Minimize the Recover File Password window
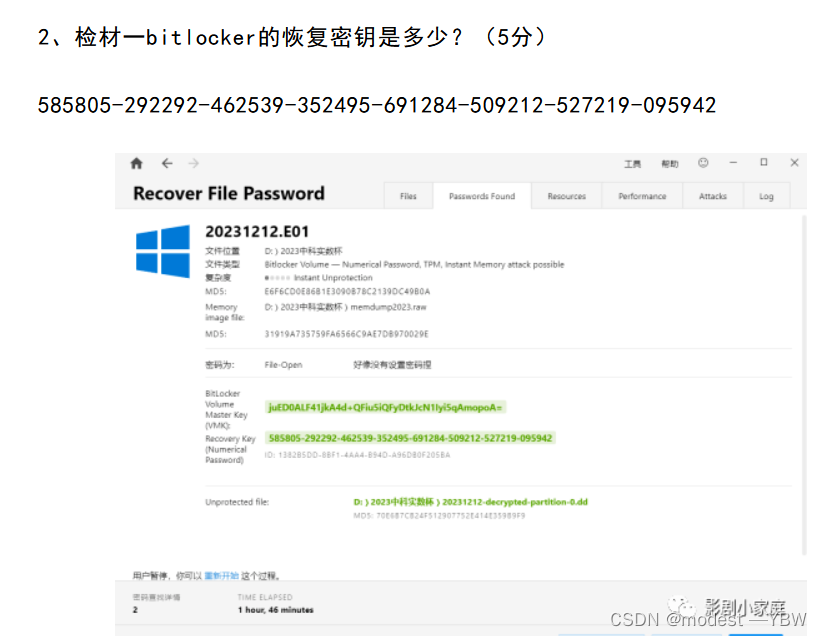Screen dimensions: 822x636 pos(733,163)
